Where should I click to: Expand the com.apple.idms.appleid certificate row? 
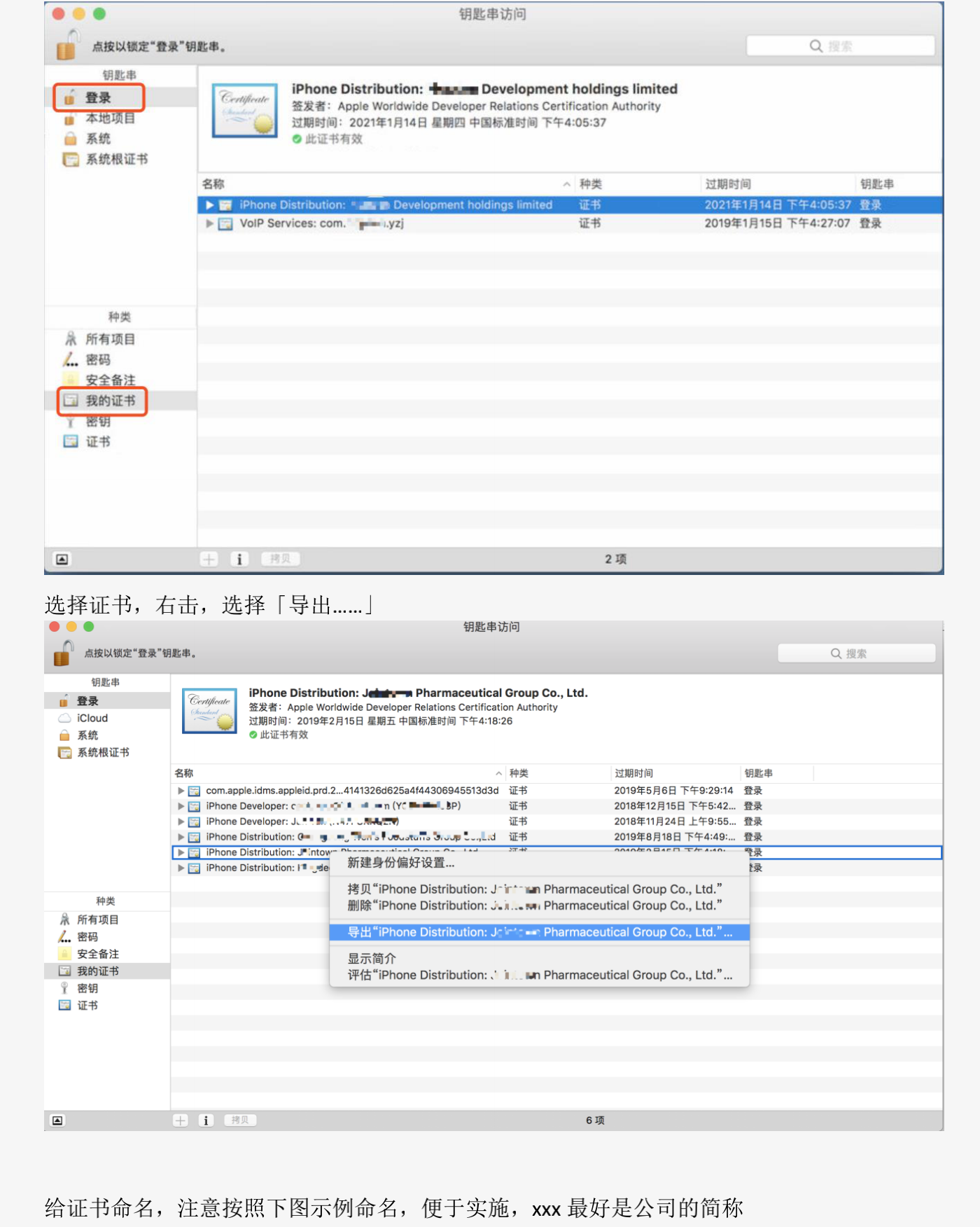coord(181,791)
